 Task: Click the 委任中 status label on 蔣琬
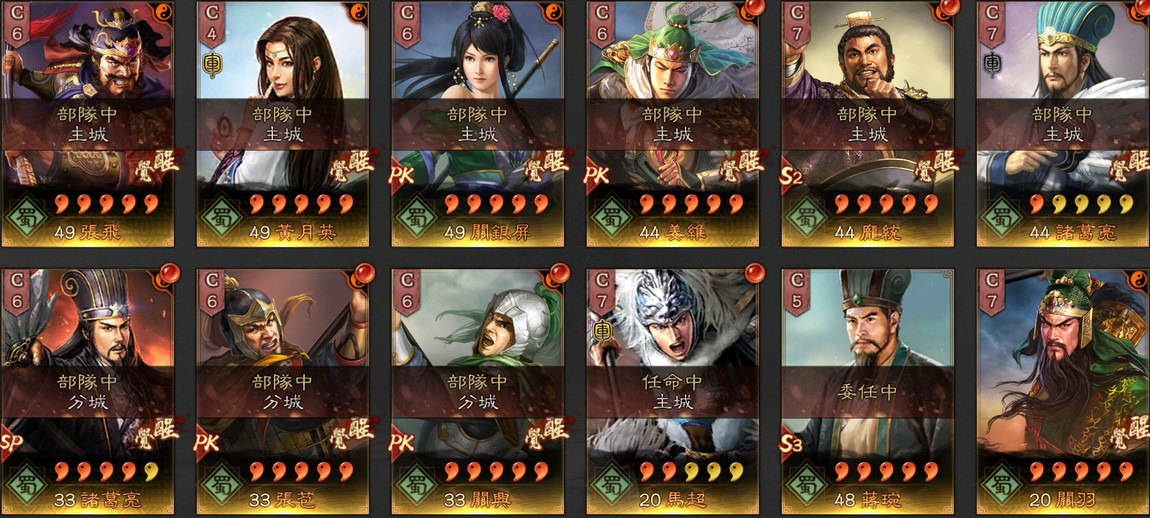click(x=868, y=392)
